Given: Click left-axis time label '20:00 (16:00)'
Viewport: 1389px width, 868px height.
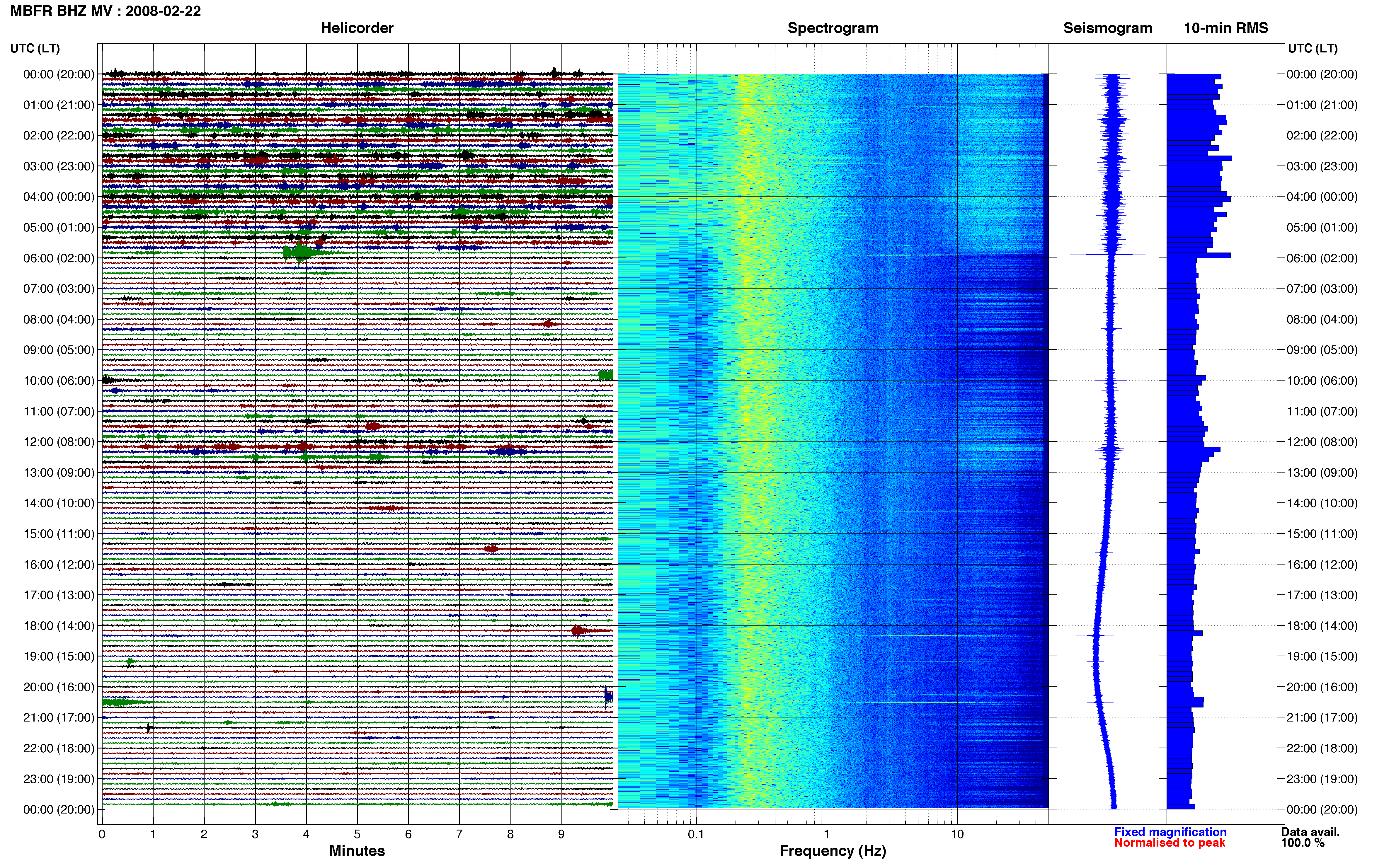Looking at the screenshot, I should tap(59, 687).
